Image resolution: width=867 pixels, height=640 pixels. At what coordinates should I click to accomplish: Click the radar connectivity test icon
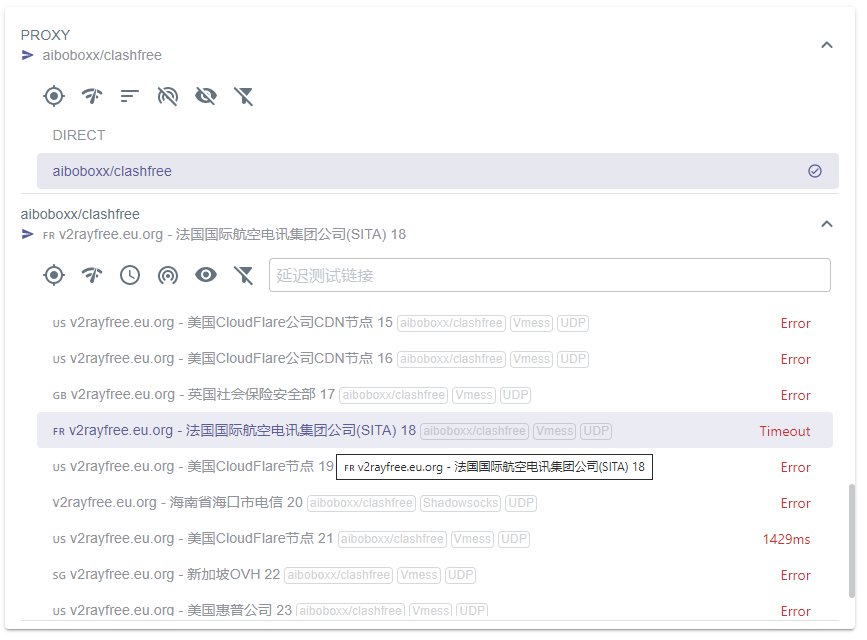click(168, 275)
